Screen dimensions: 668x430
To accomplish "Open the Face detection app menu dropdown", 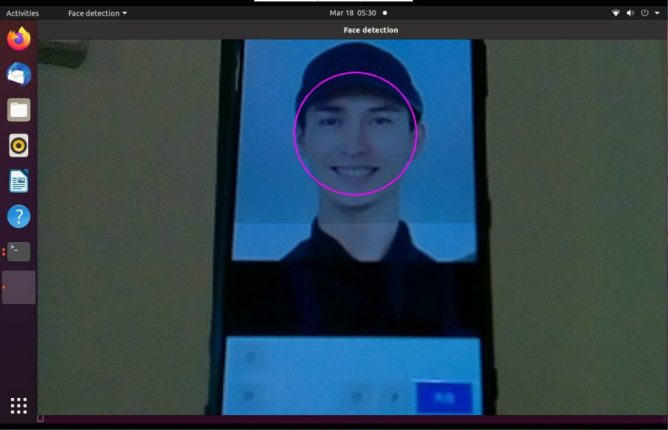I will 97,13.
